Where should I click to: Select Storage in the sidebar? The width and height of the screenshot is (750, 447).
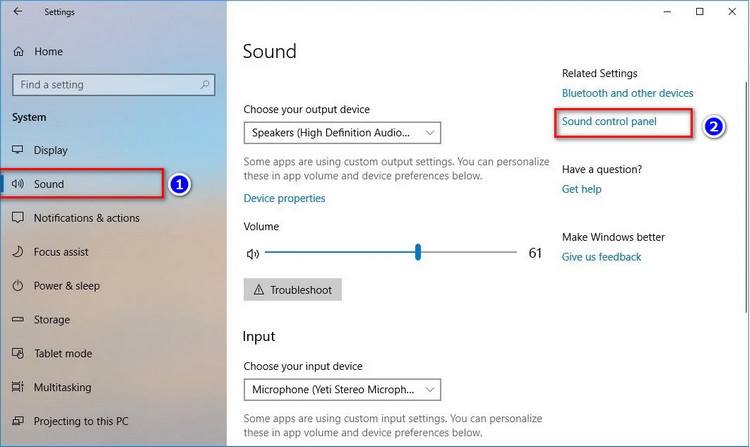[52, 320]
